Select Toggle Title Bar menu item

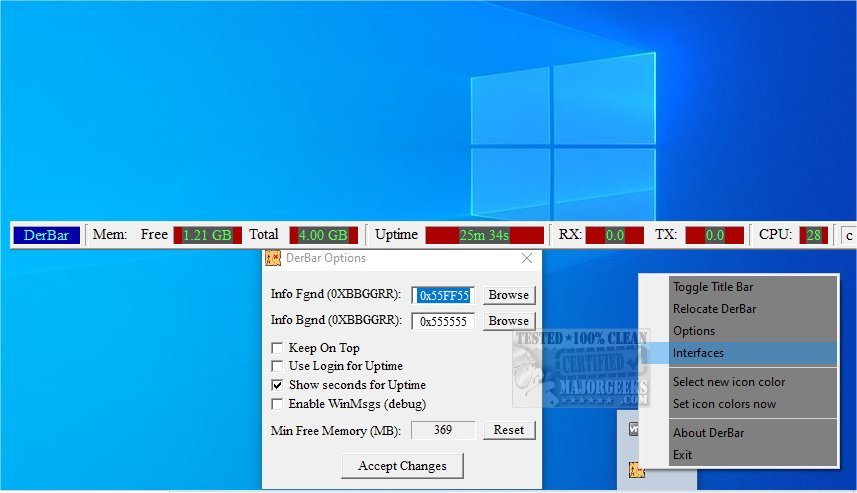coord(753,287)
